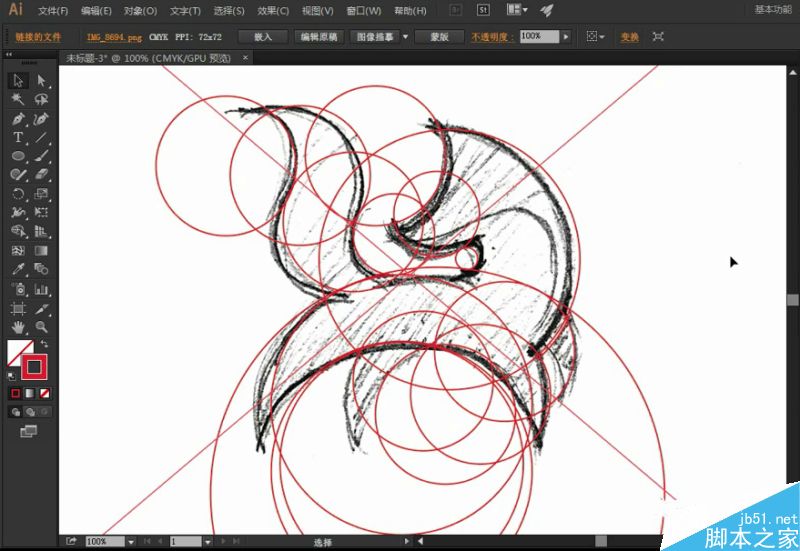The image size is (800, 551).
Task: Open the 不透明度 panel link
Action: point(491,37)
